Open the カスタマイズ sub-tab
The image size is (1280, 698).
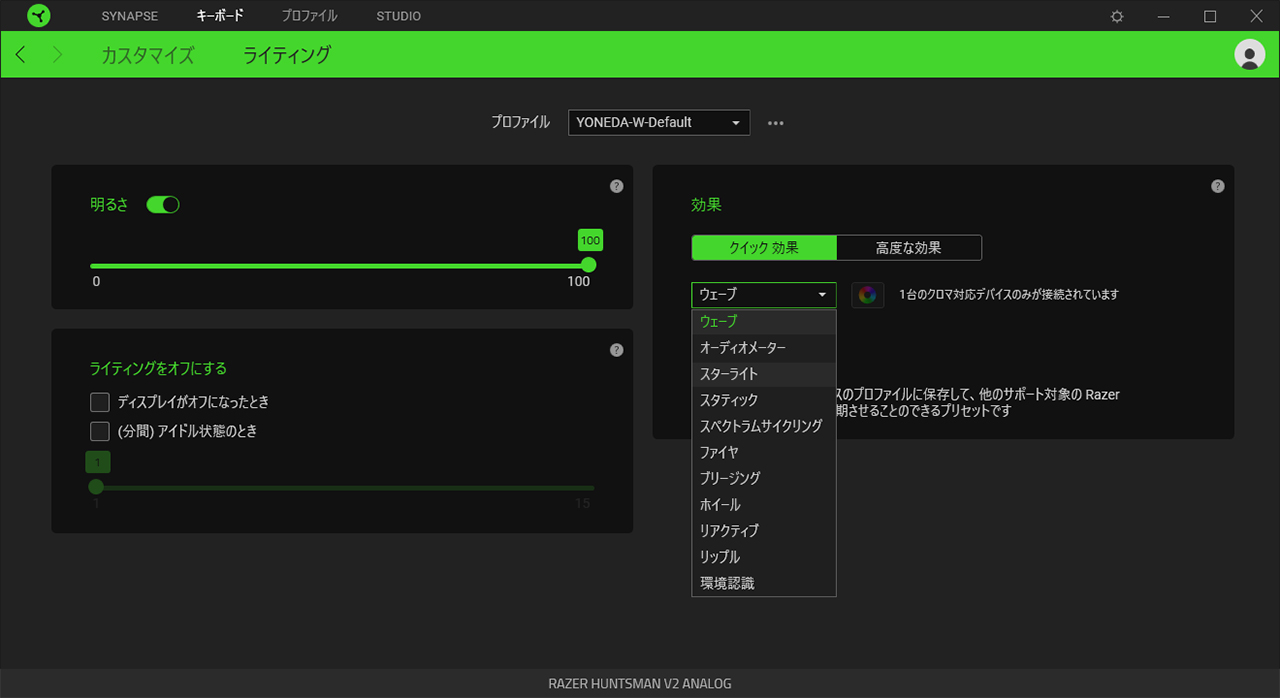tap(148, 55)
